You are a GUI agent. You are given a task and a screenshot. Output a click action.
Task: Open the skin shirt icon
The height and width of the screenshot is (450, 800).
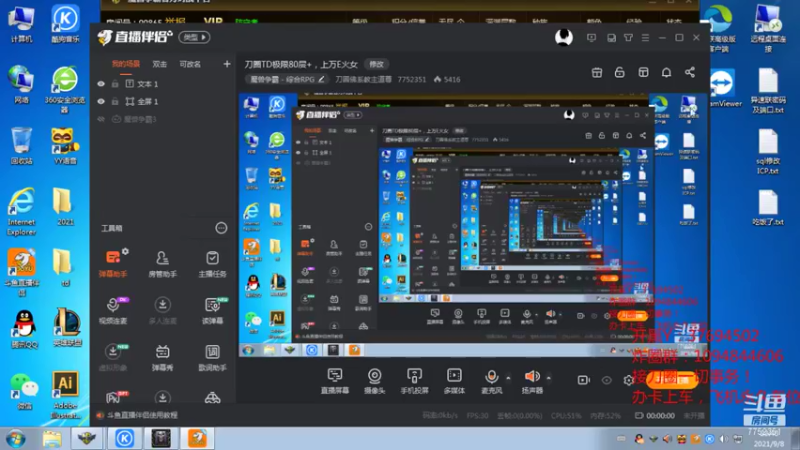(629, 38)
